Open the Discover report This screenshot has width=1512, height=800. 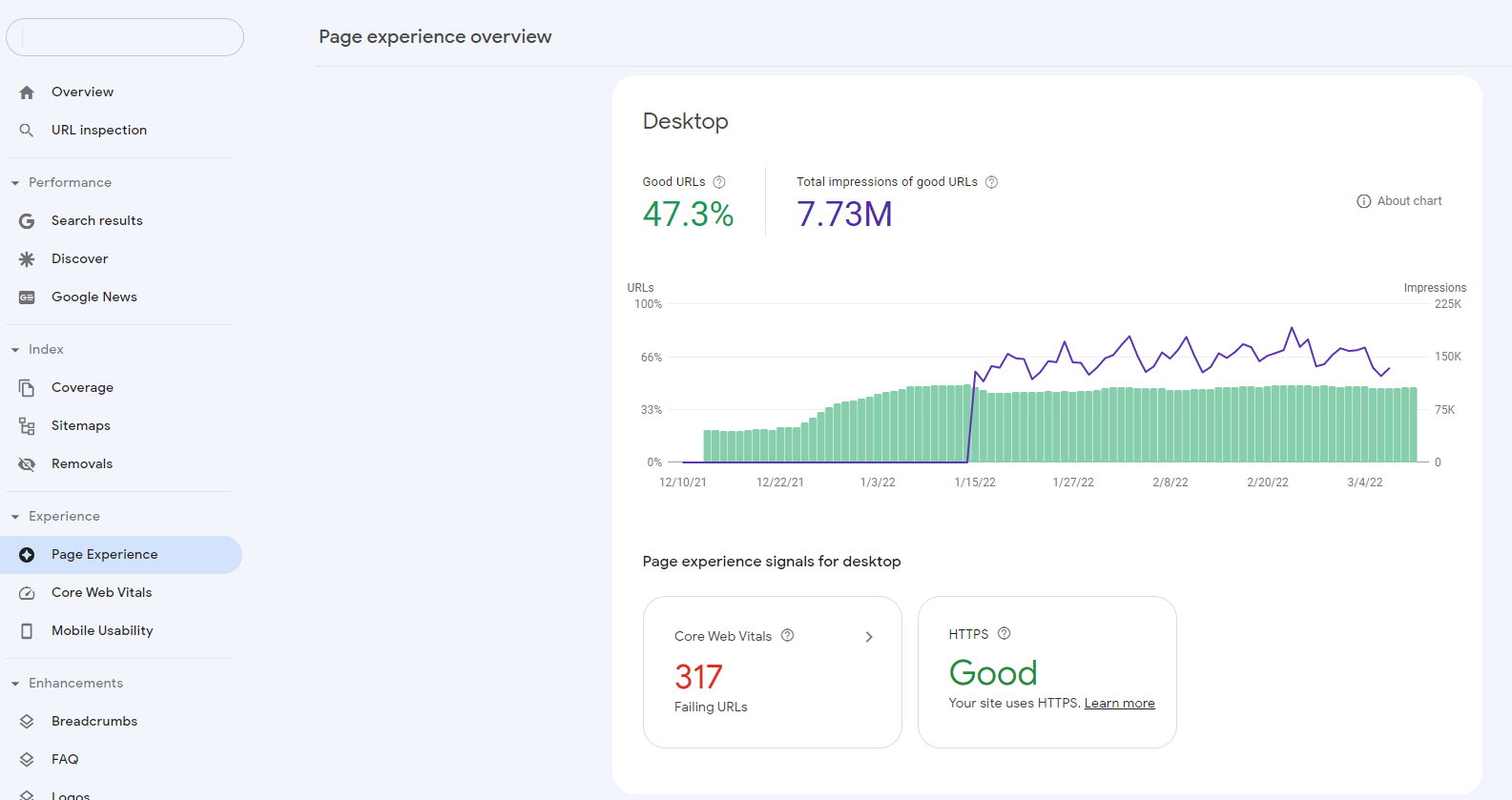point(121,259)
